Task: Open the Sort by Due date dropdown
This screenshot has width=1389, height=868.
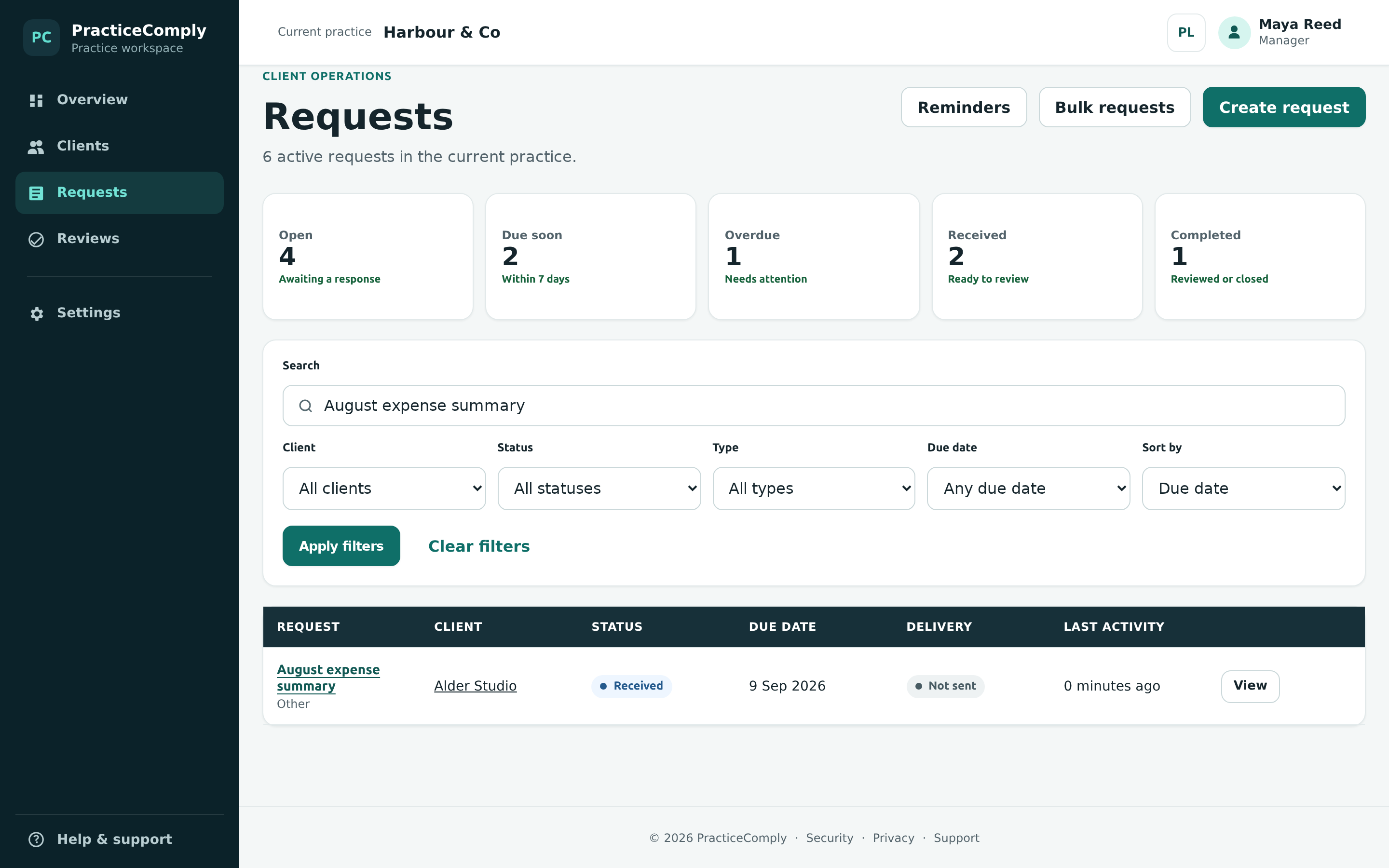Action: (x=1243, y=488)
